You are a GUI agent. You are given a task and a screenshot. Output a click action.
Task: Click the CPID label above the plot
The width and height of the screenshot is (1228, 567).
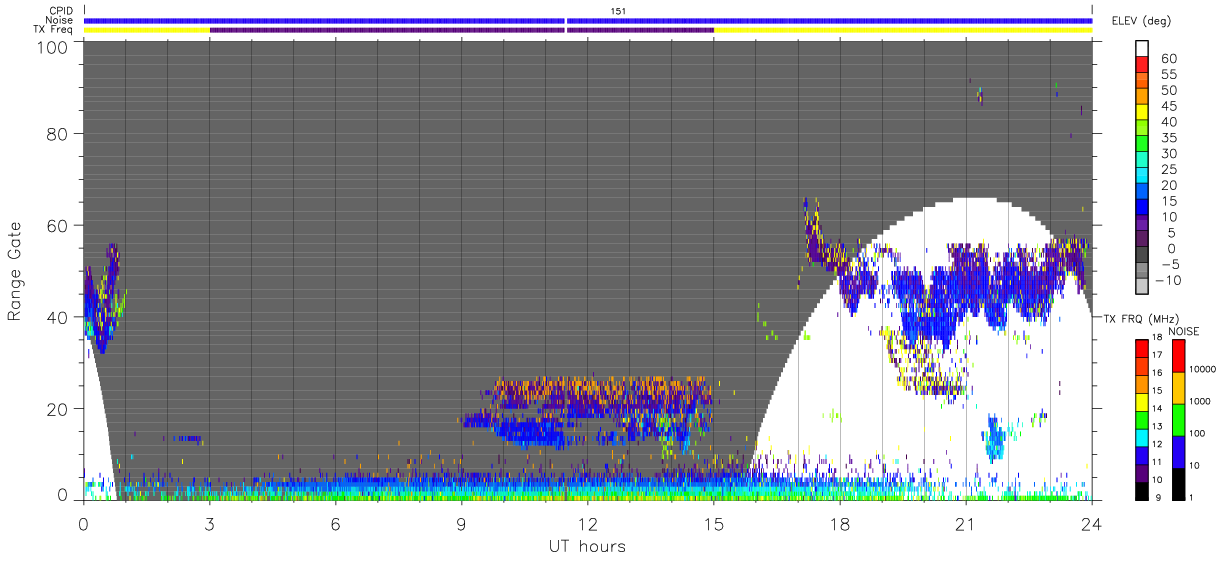click(60, 11)
